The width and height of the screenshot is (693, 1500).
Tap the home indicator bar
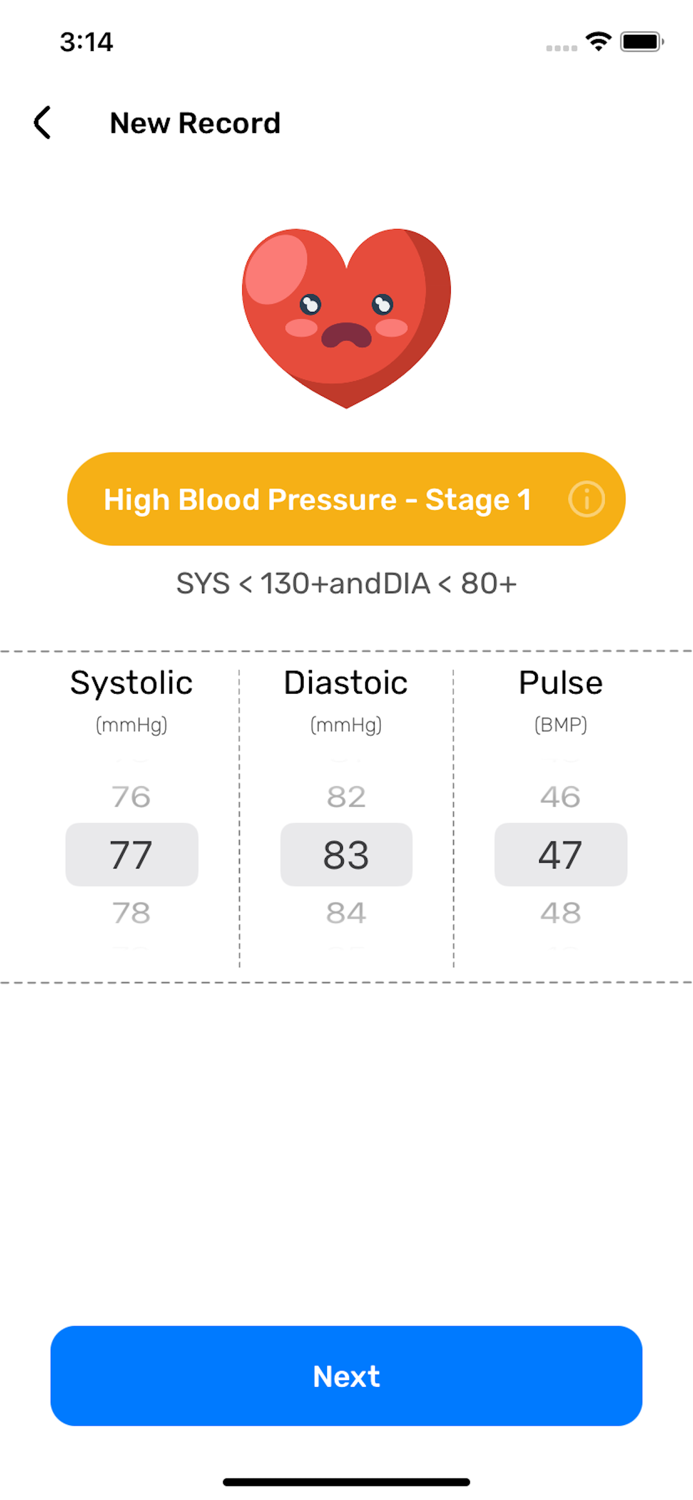click(x=346, y=1482)
